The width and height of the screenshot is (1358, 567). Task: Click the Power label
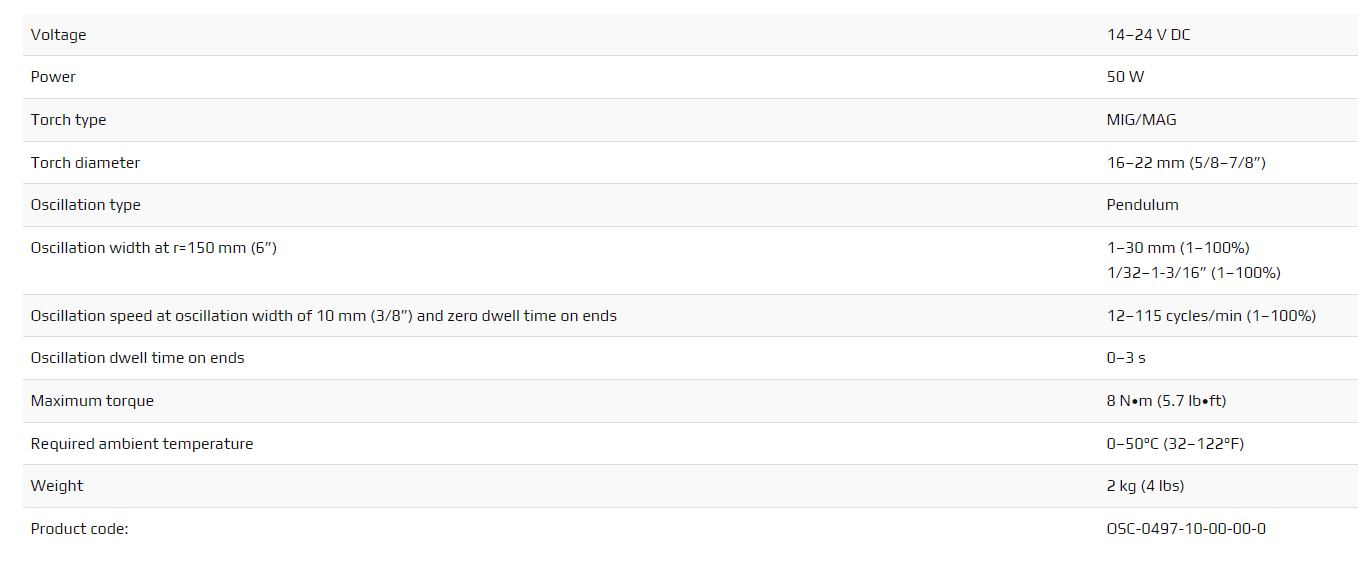click(53, 77)
